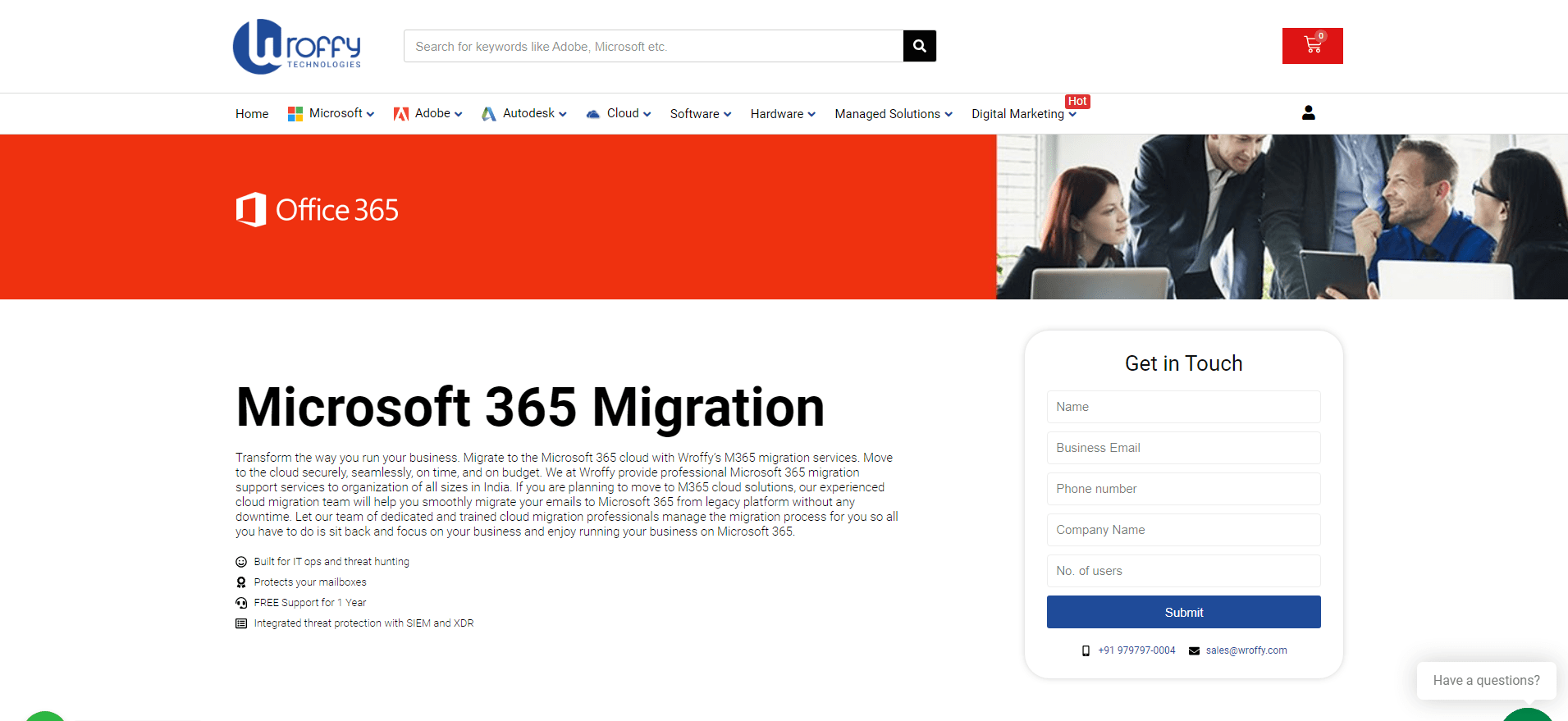This screenshot has width=1568, height=721.
Task: Click the search magnifier button
Action: (919, 46)
